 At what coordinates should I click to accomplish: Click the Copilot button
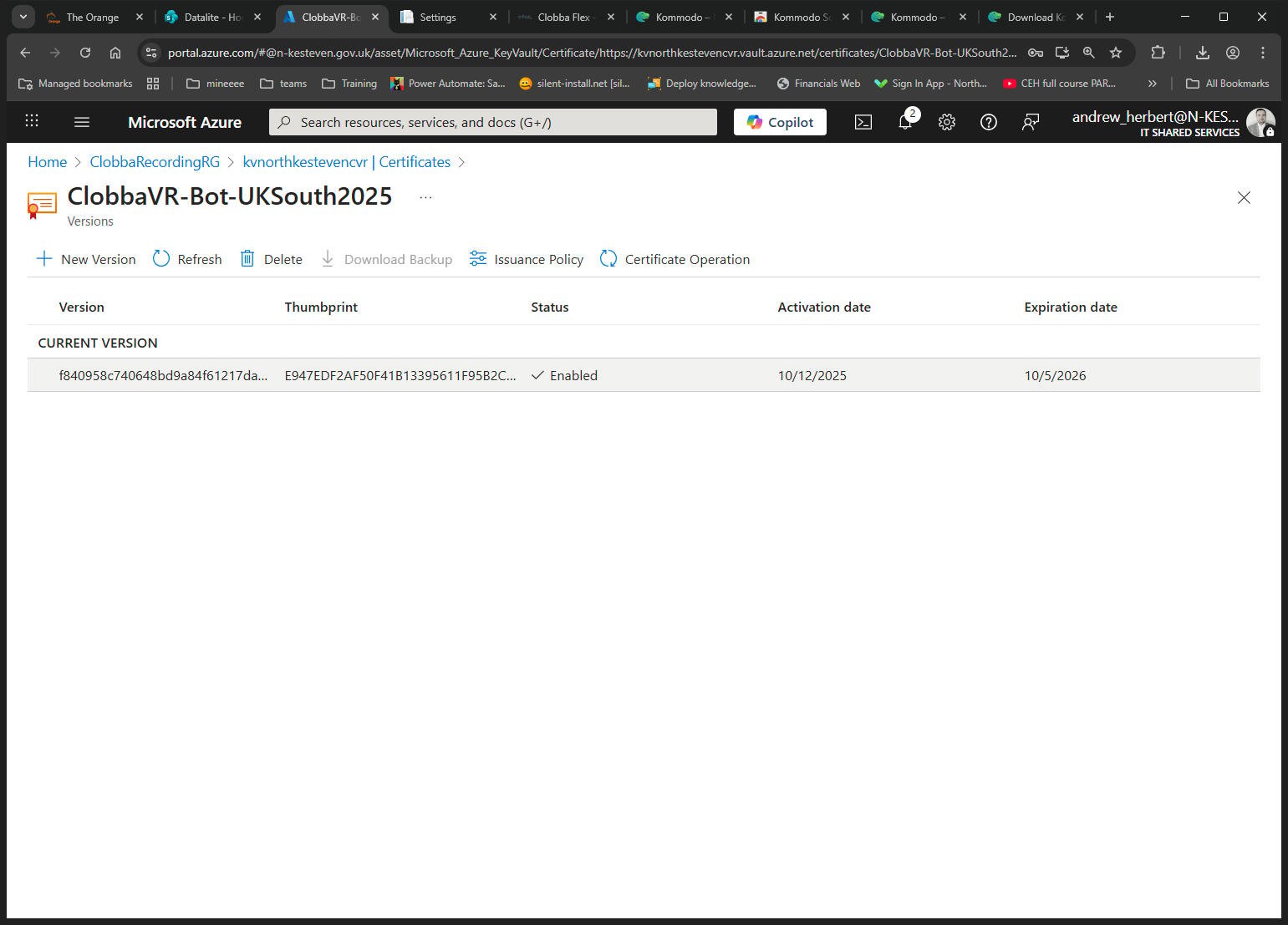(x=780, y=122)
